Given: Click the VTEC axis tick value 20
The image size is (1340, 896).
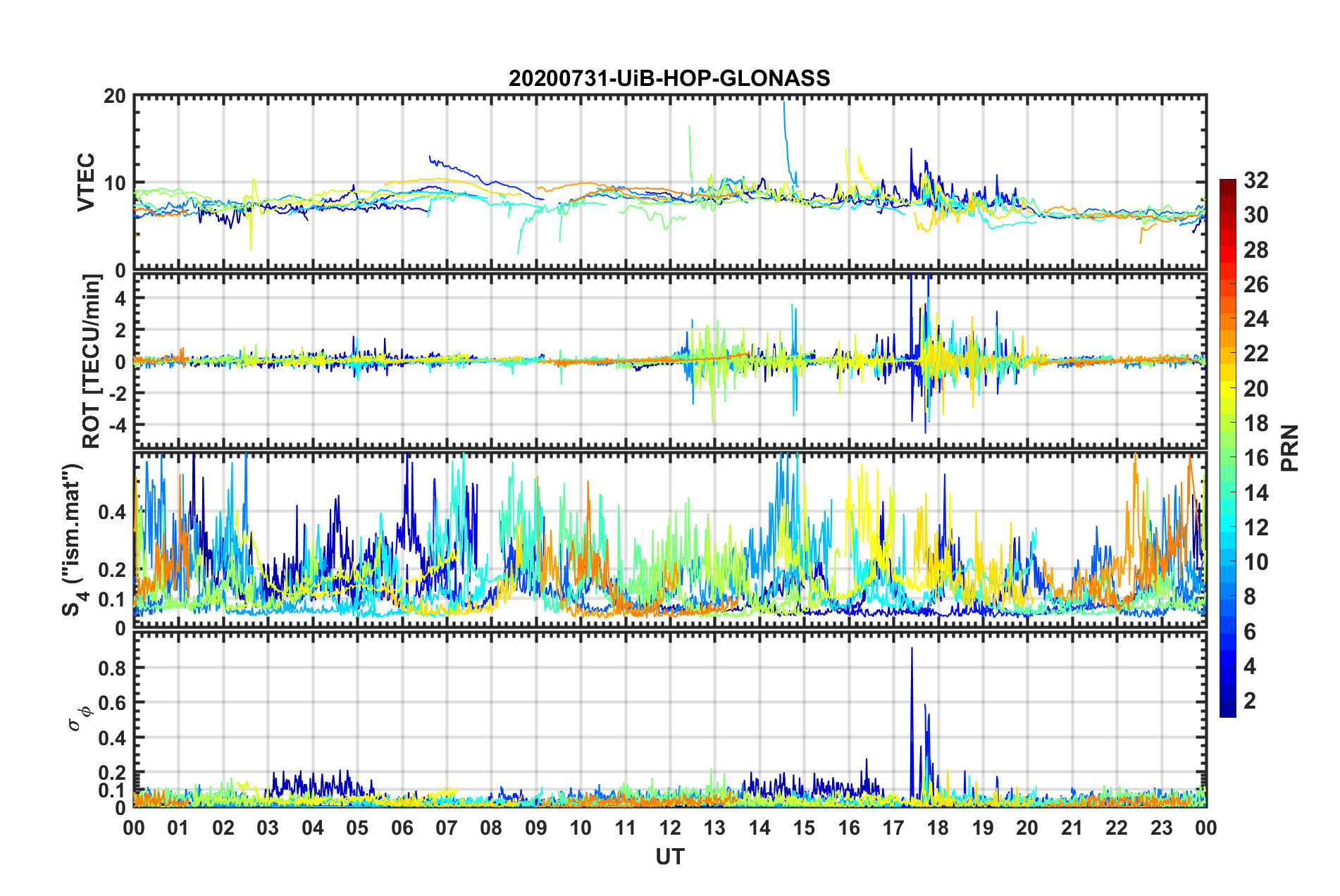Looking at the screenshot, I should tap(115, 97).
